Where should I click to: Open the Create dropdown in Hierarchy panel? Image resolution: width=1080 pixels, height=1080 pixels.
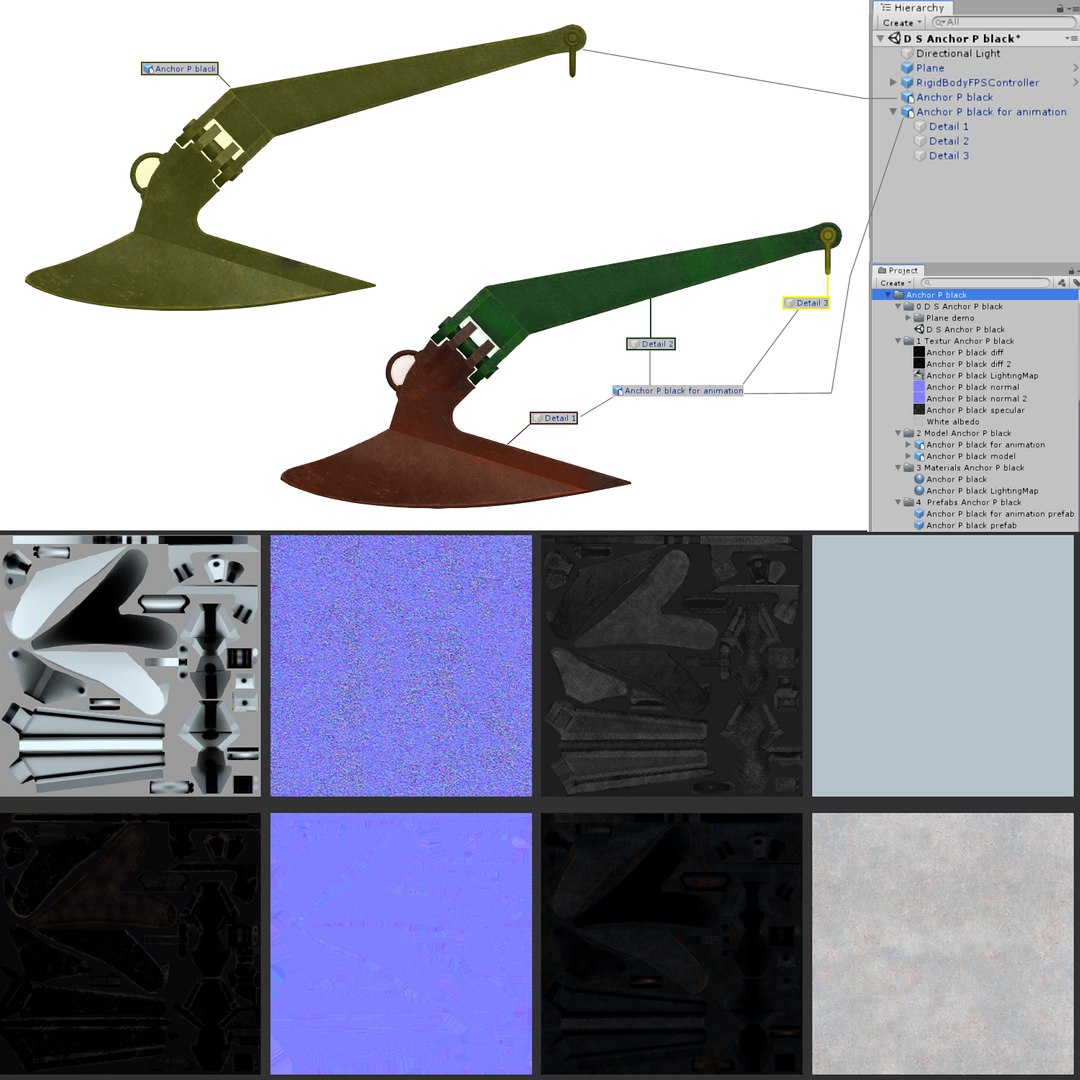pos(901,23)
